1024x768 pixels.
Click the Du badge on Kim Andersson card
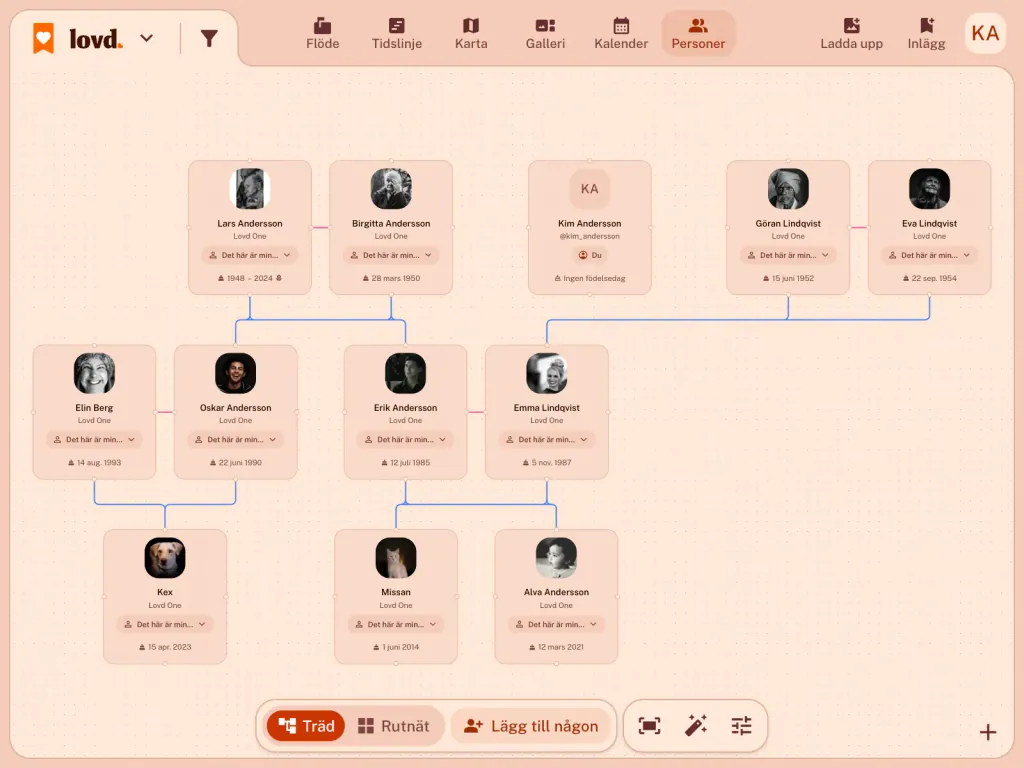click(x=590, y=255)
